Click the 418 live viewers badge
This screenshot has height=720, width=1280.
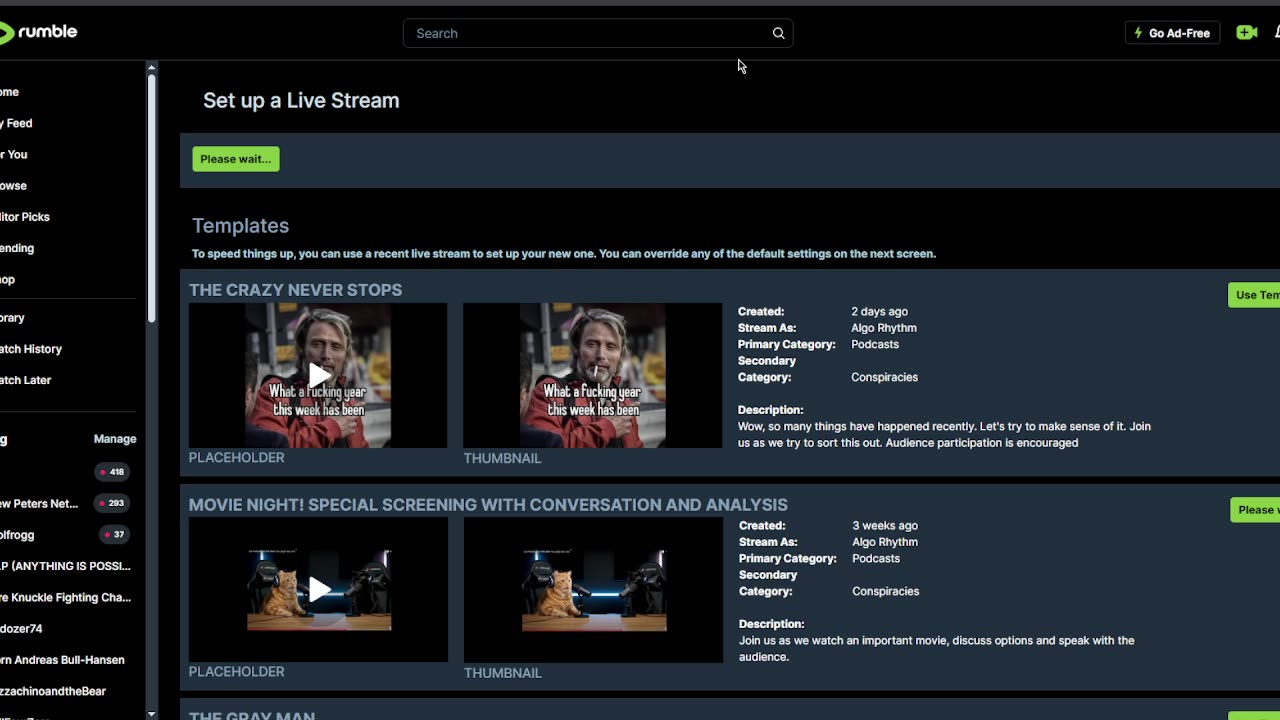pos(111,472)
